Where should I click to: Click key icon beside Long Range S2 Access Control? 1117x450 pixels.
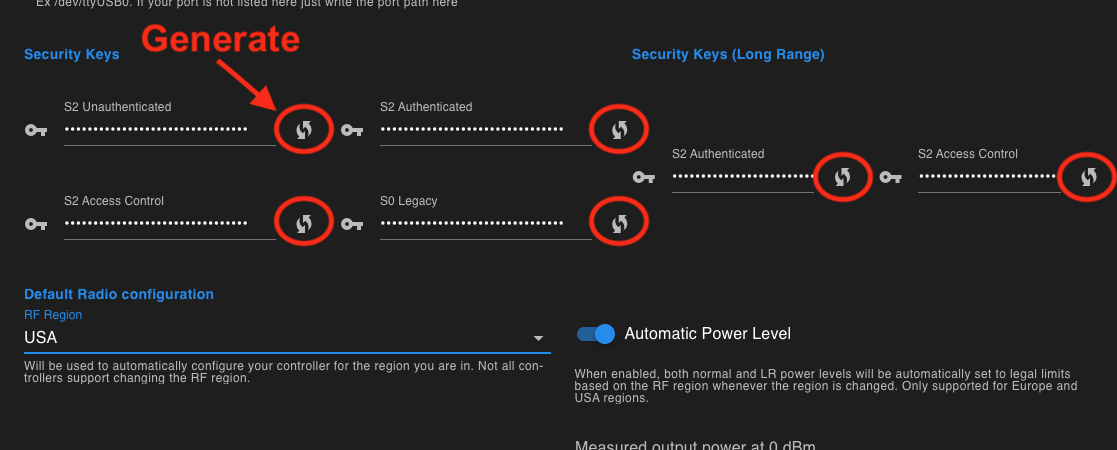tap(890, 177)
